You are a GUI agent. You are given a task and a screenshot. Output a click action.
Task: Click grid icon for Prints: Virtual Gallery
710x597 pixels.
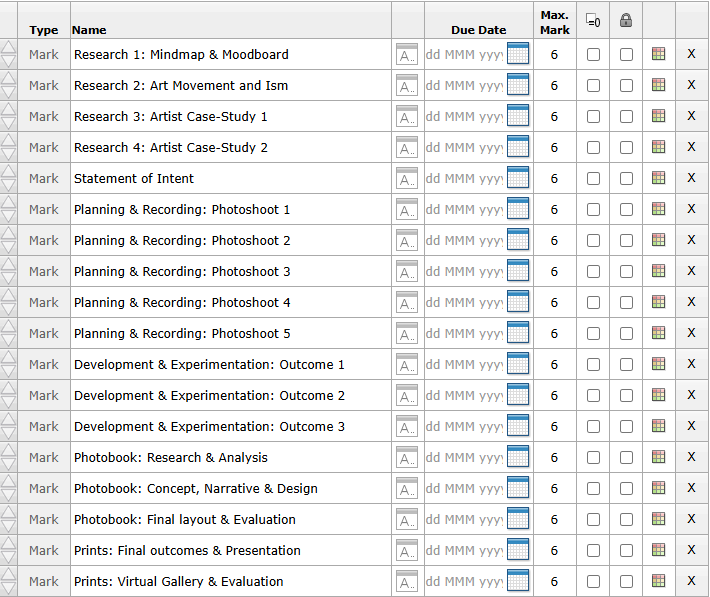(x=658, y=581)
